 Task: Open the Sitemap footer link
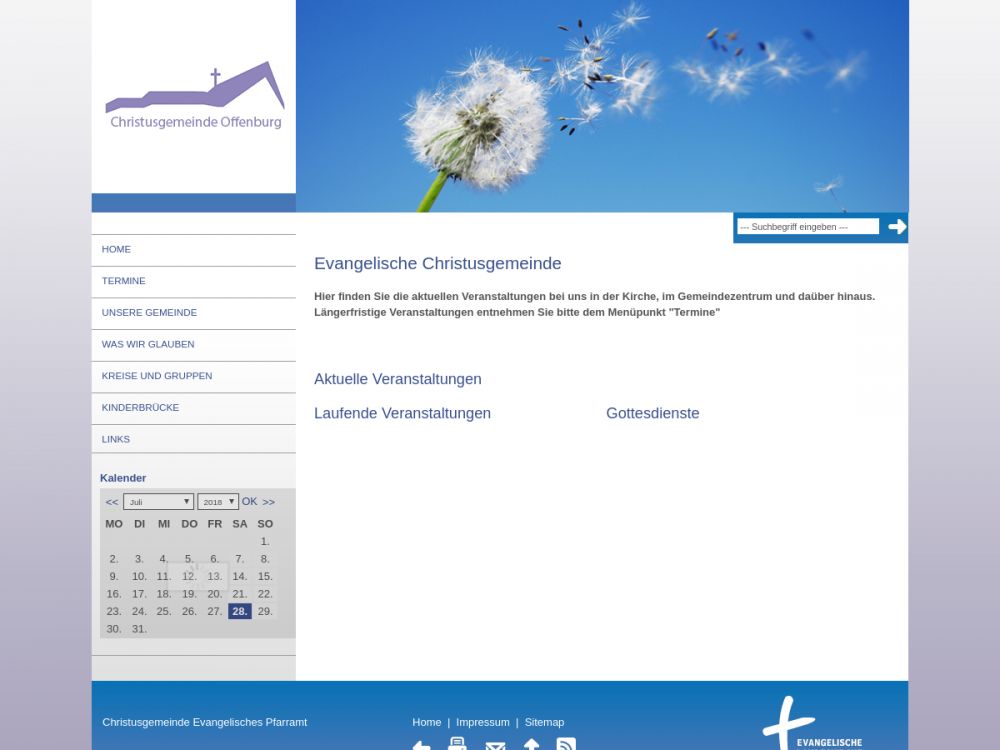(544, 722)
